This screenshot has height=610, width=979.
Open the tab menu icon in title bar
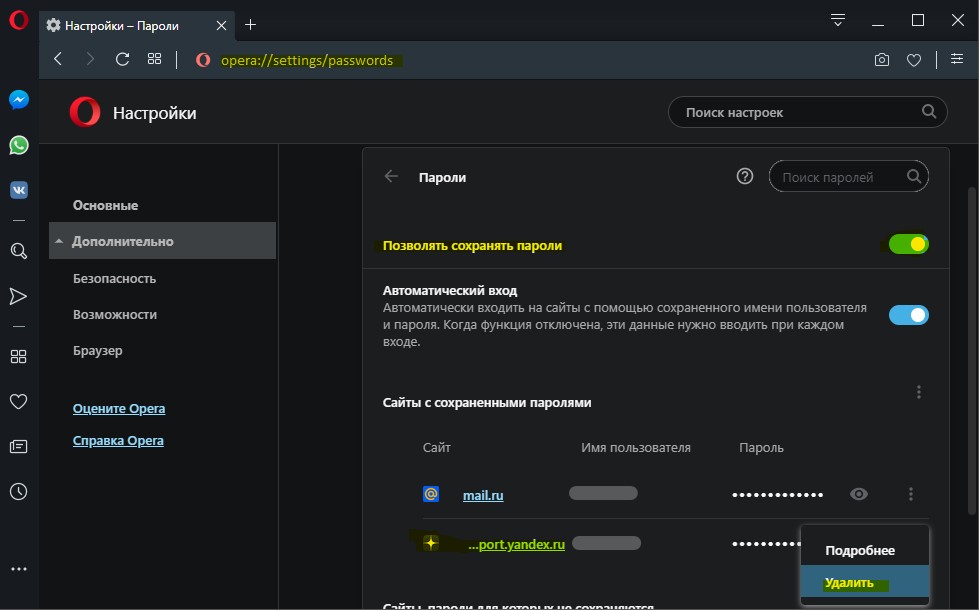click(x=838, y=20)
